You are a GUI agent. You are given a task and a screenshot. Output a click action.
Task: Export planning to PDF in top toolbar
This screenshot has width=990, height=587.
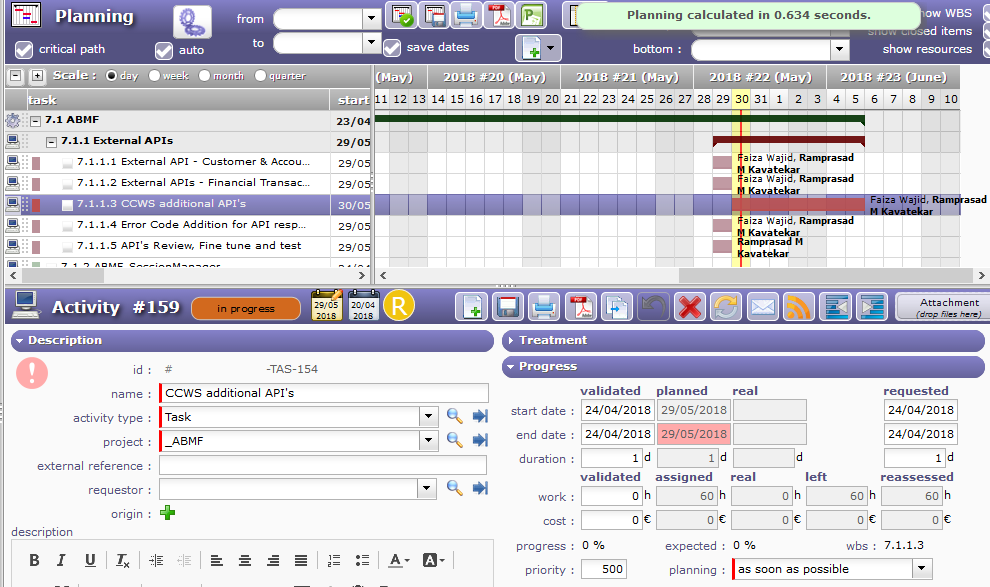pos(498,16)
